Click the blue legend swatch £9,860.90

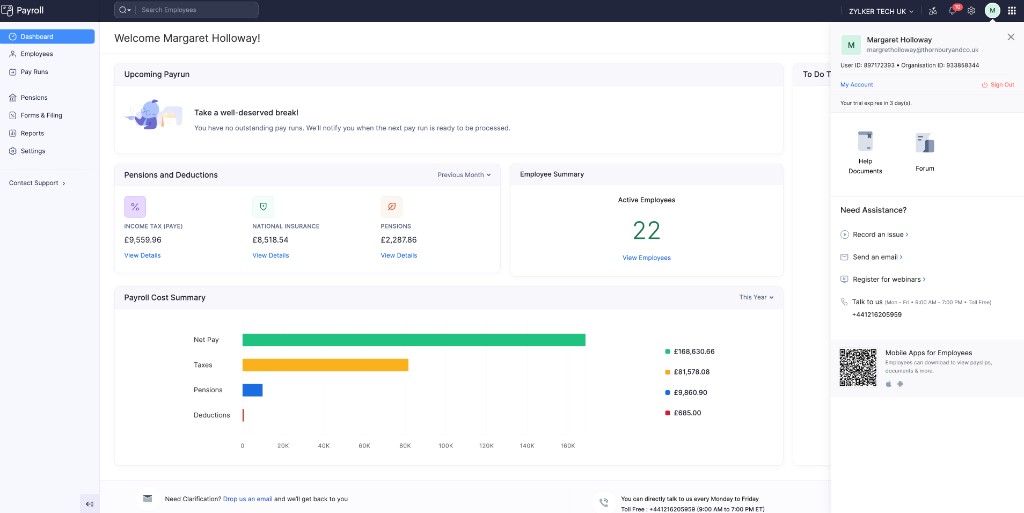(667, 393)
